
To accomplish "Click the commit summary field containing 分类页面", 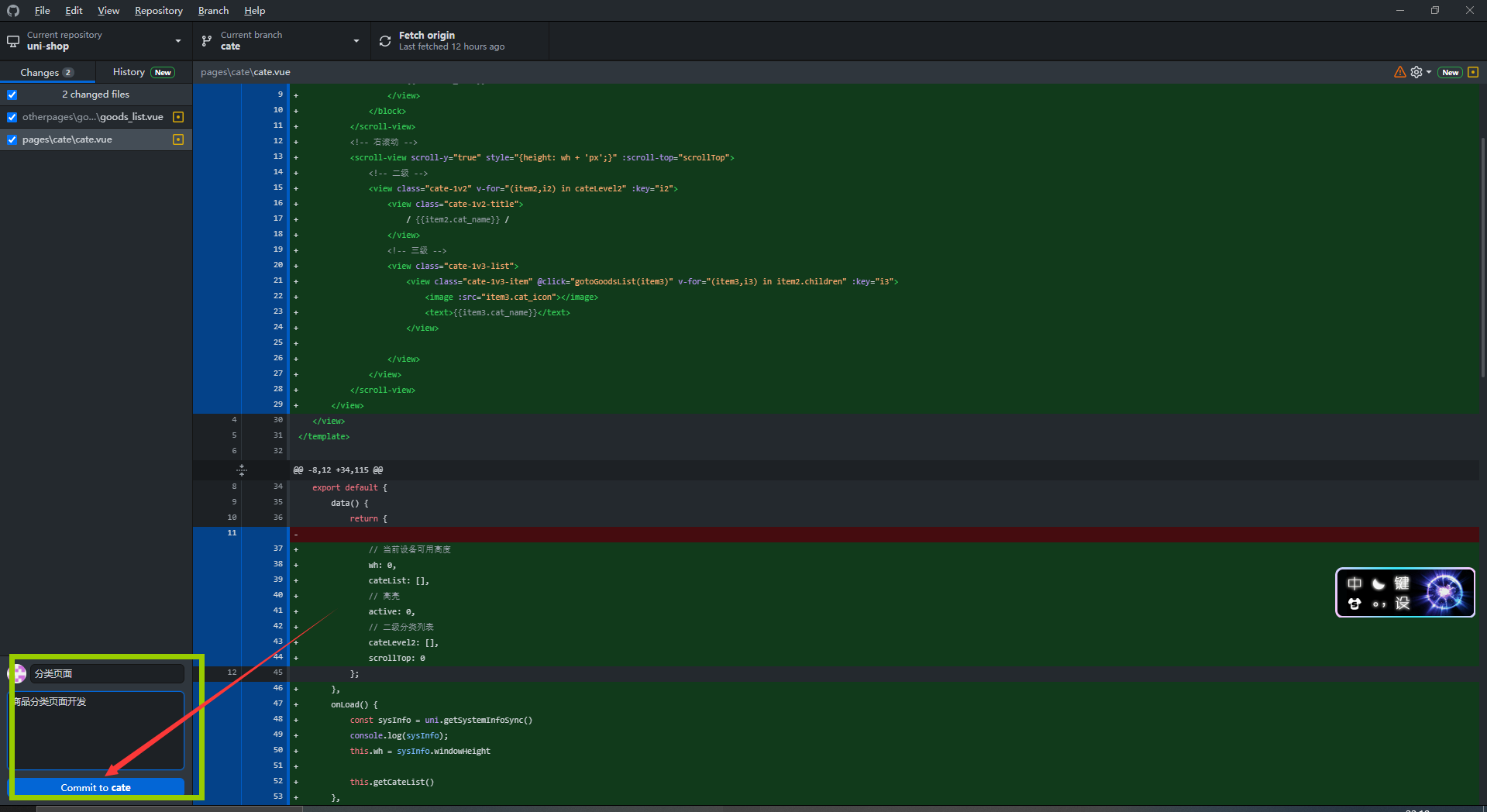I will (x=107, y=674).
